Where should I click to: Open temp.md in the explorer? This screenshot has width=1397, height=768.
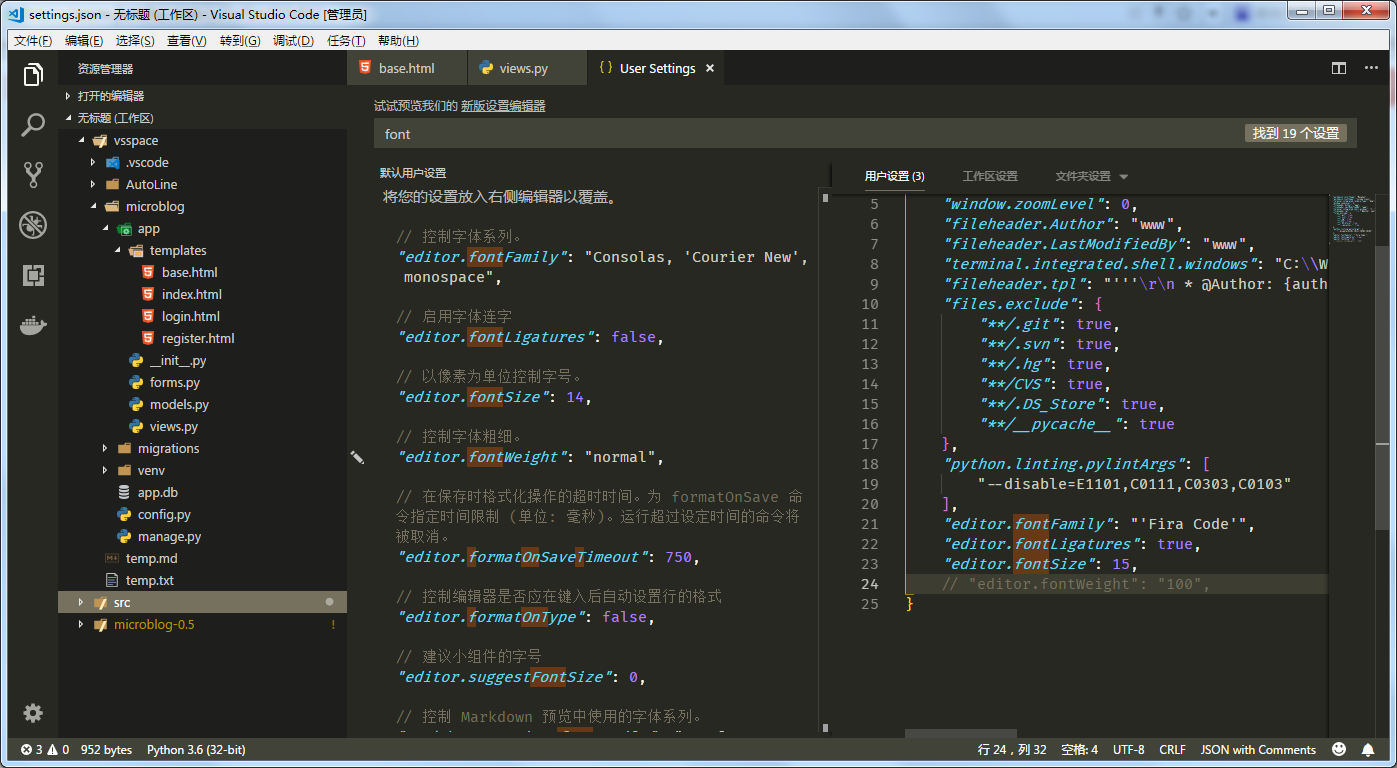coord(151,558)
